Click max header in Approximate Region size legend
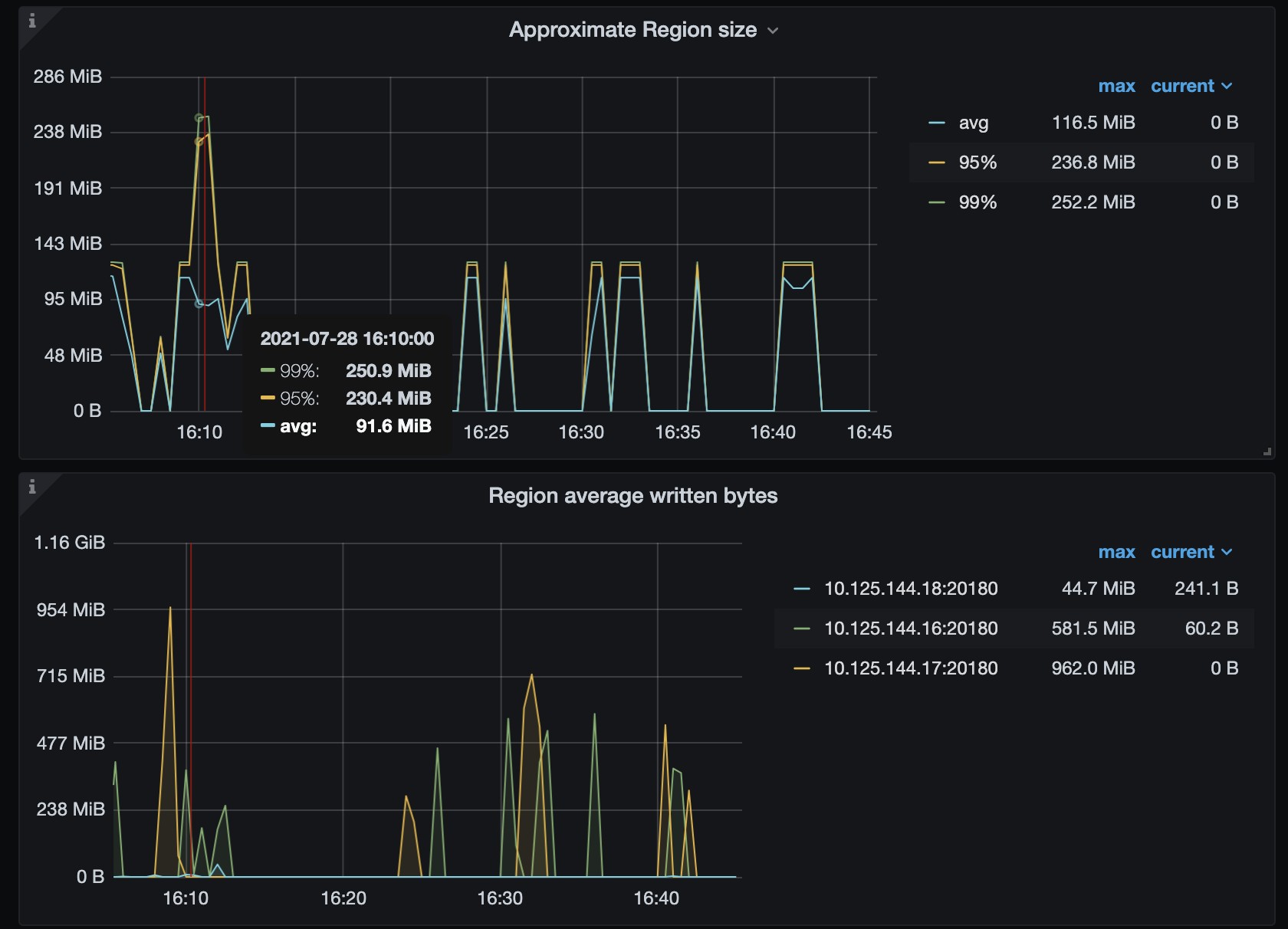Viewport: 1288px width, 929px height. tap(1116, 86)
